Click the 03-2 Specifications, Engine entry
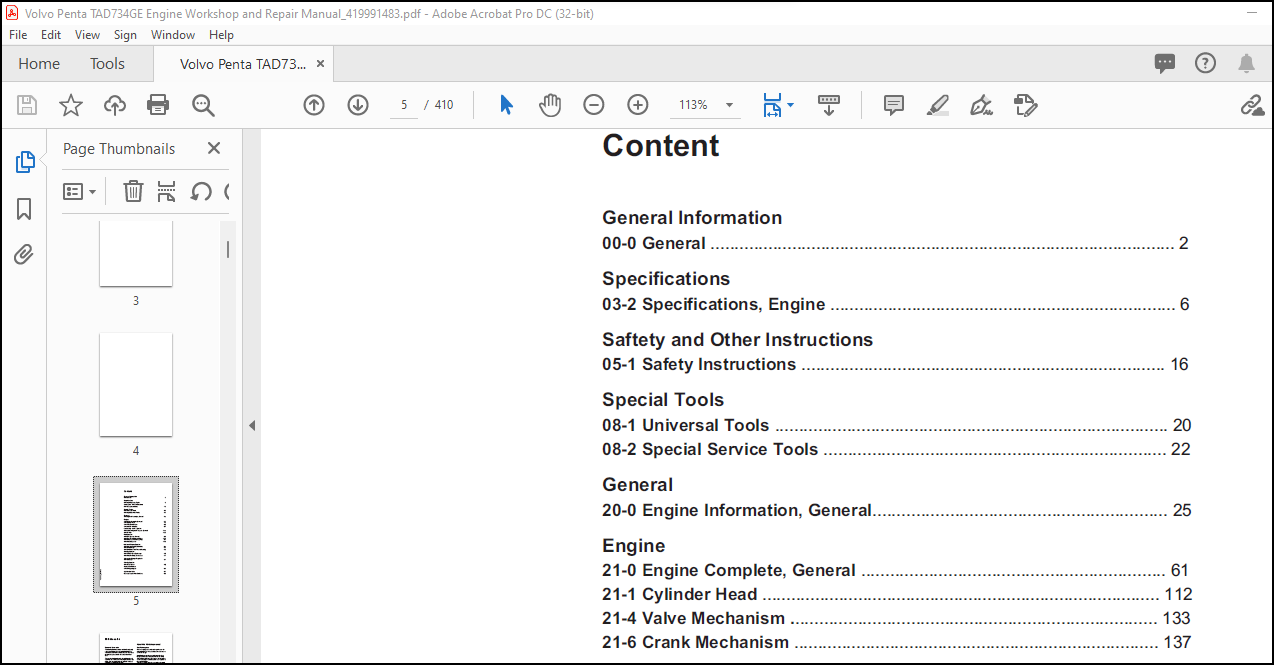The width and height of the screenshot is (1274, 665). click(894, 304)
